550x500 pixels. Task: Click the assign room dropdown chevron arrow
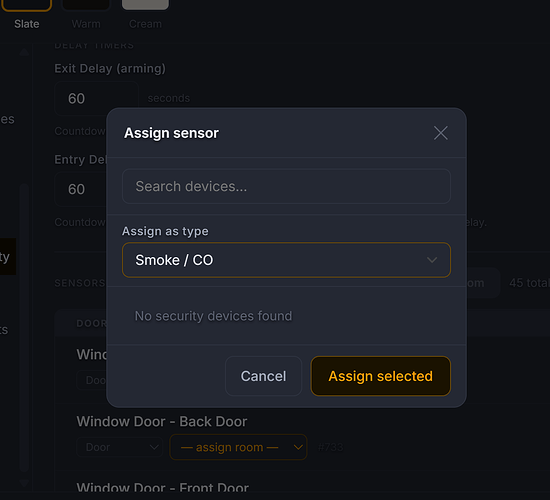tap(298, 447)
